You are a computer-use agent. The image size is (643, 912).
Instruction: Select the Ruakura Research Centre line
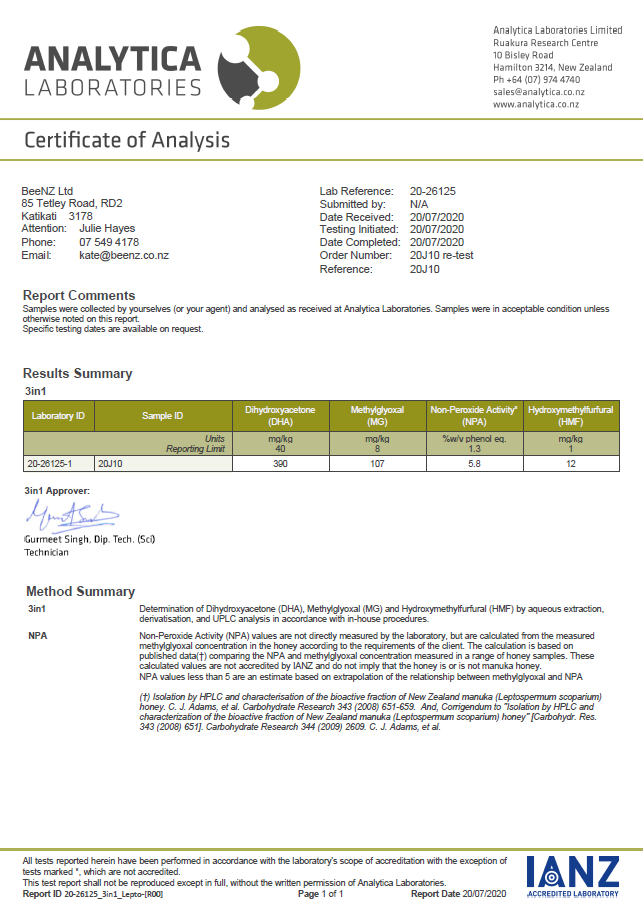(545, 43)
